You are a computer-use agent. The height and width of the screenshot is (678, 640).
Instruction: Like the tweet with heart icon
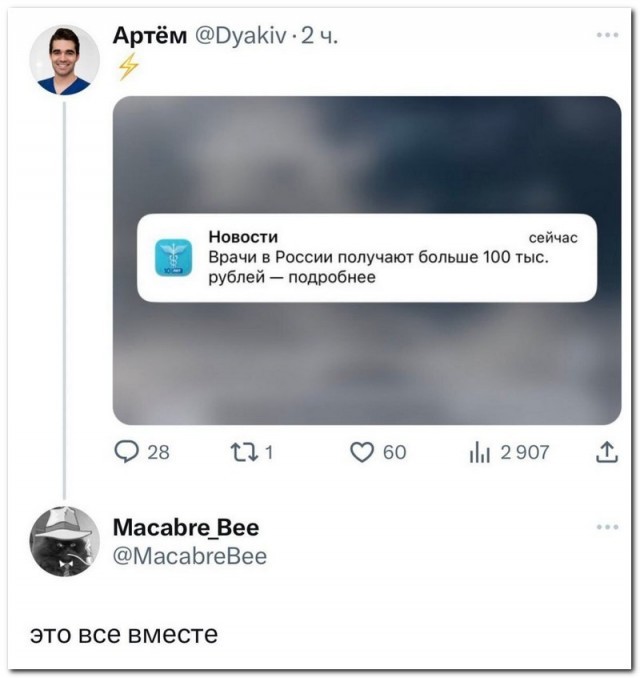tap(361, 452)
